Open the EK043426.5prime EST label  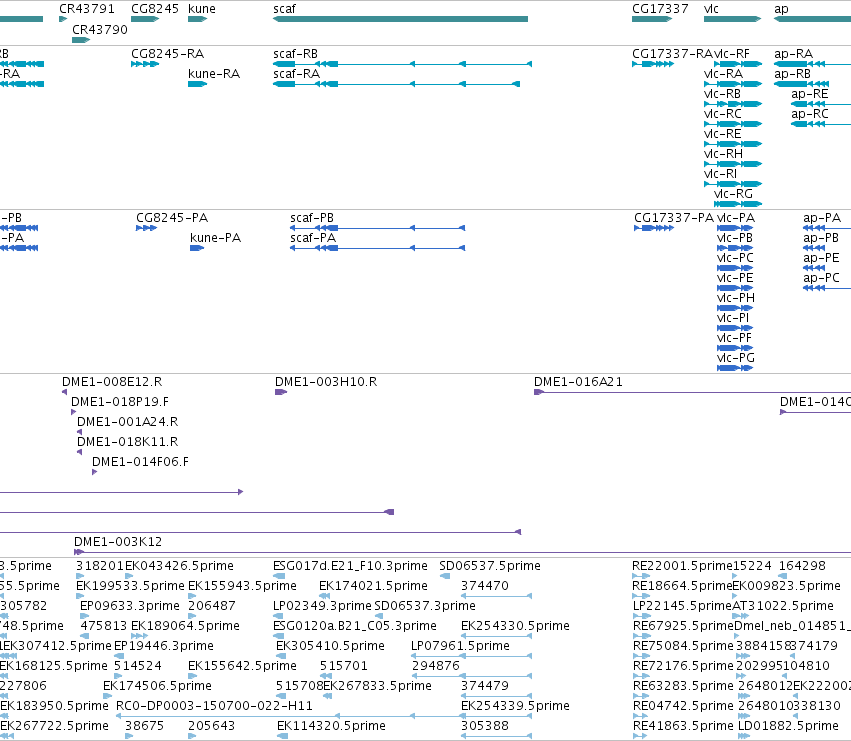point(180,566)
